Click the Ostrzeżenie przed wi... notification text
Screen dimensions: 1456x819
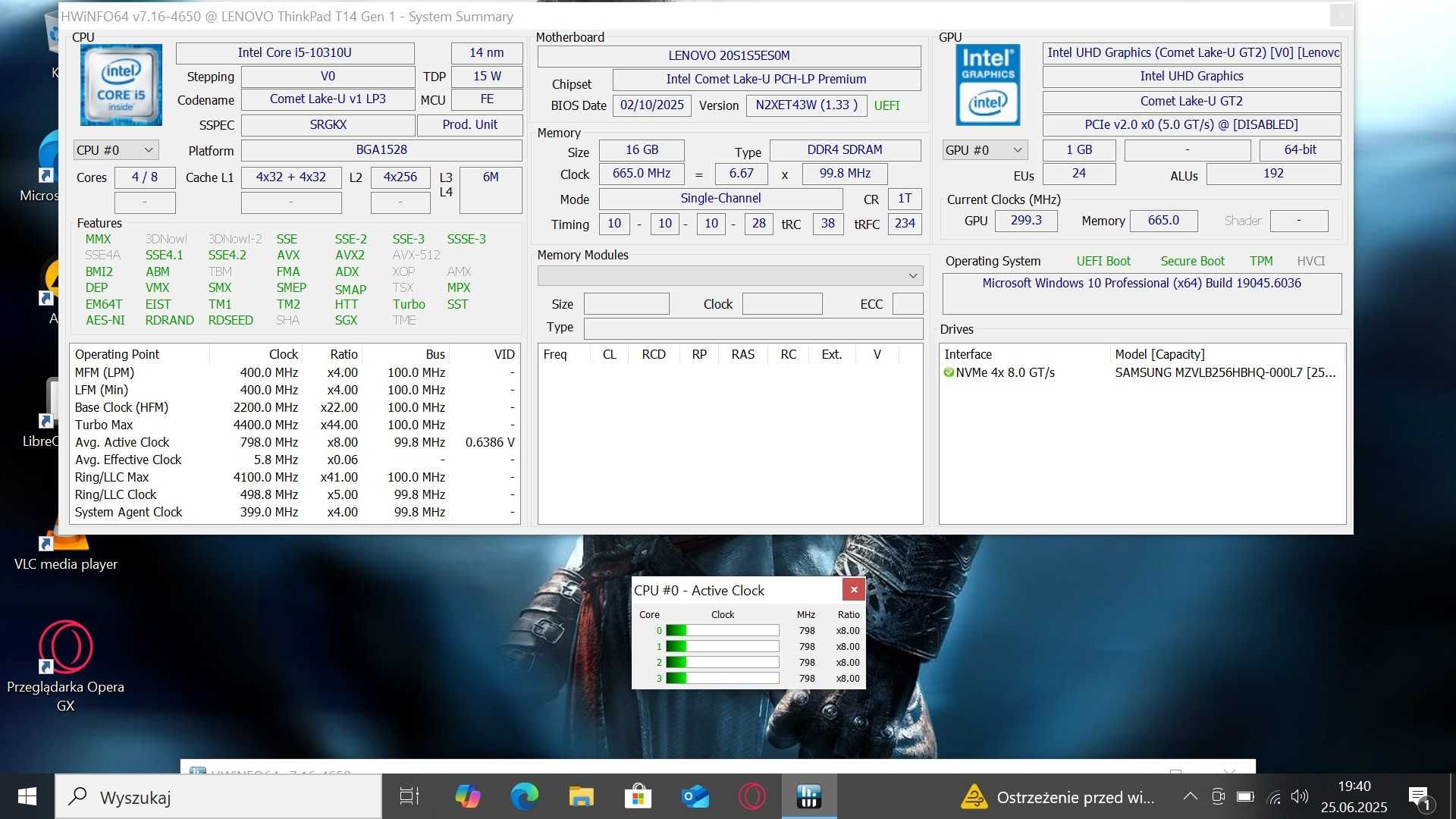1075,797
